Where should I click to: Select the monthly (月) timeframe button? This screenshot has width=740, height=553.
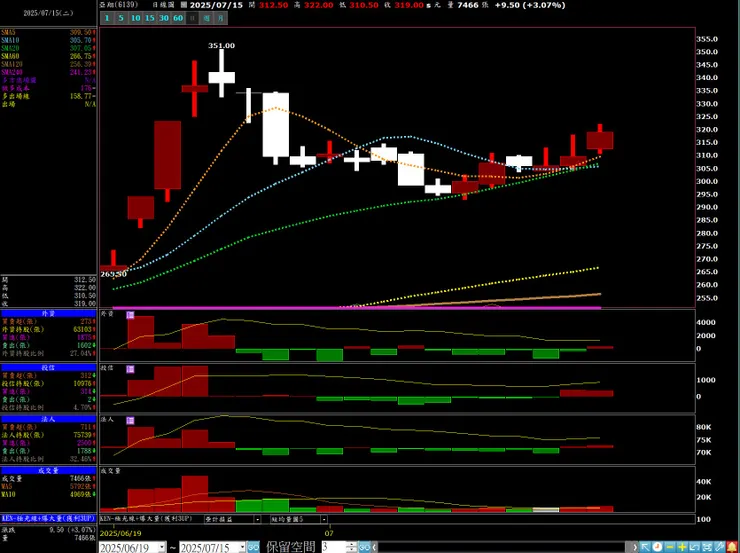pos(221,18)
